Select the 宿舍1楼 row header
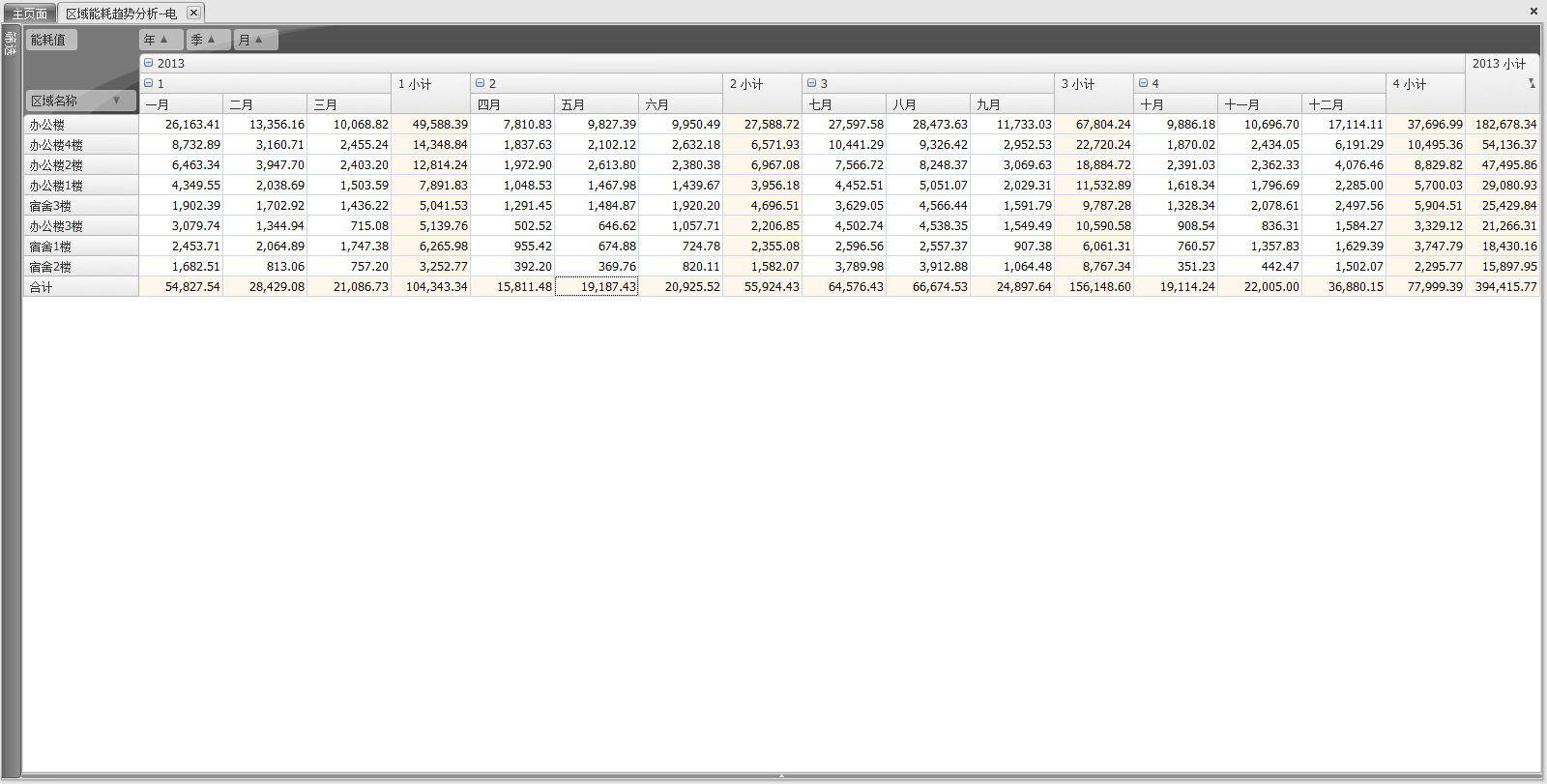1547x784 pixels. (x=81, y=247)
